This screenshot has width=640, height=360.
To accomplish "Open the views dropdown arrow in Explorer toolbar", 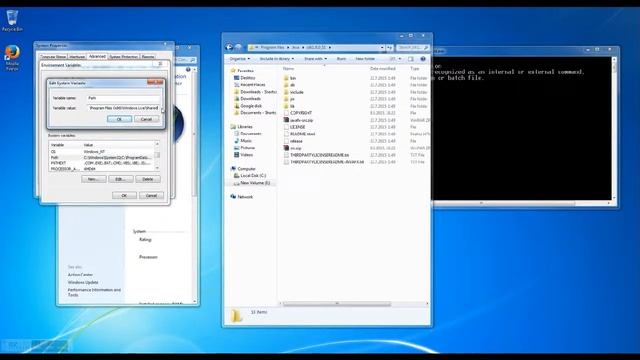I will click(x=400, y=59).
